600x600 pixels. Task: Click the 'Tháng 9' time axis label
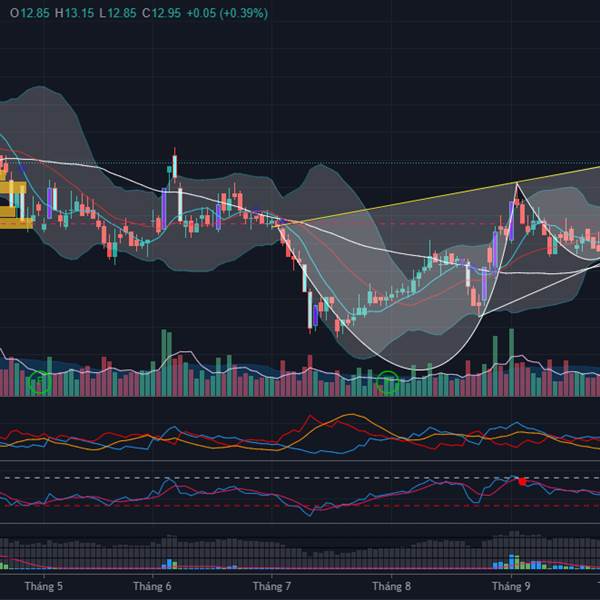511,586
